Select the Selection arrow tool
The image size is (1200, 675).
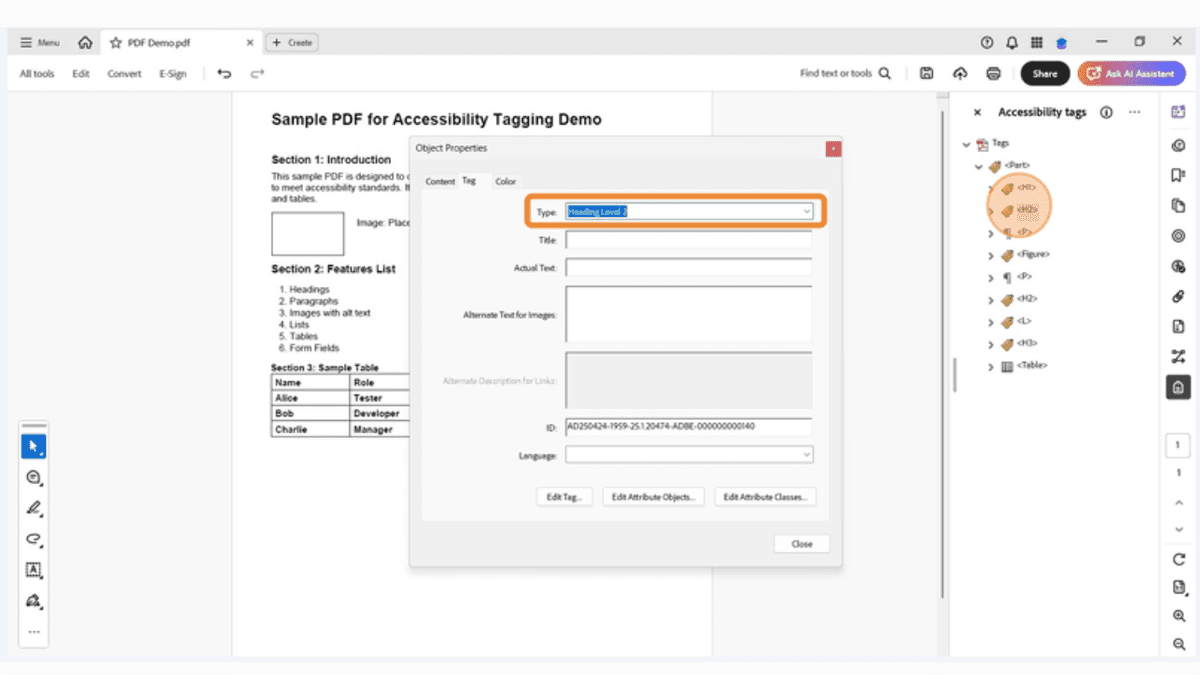click(x=33, y=446)
